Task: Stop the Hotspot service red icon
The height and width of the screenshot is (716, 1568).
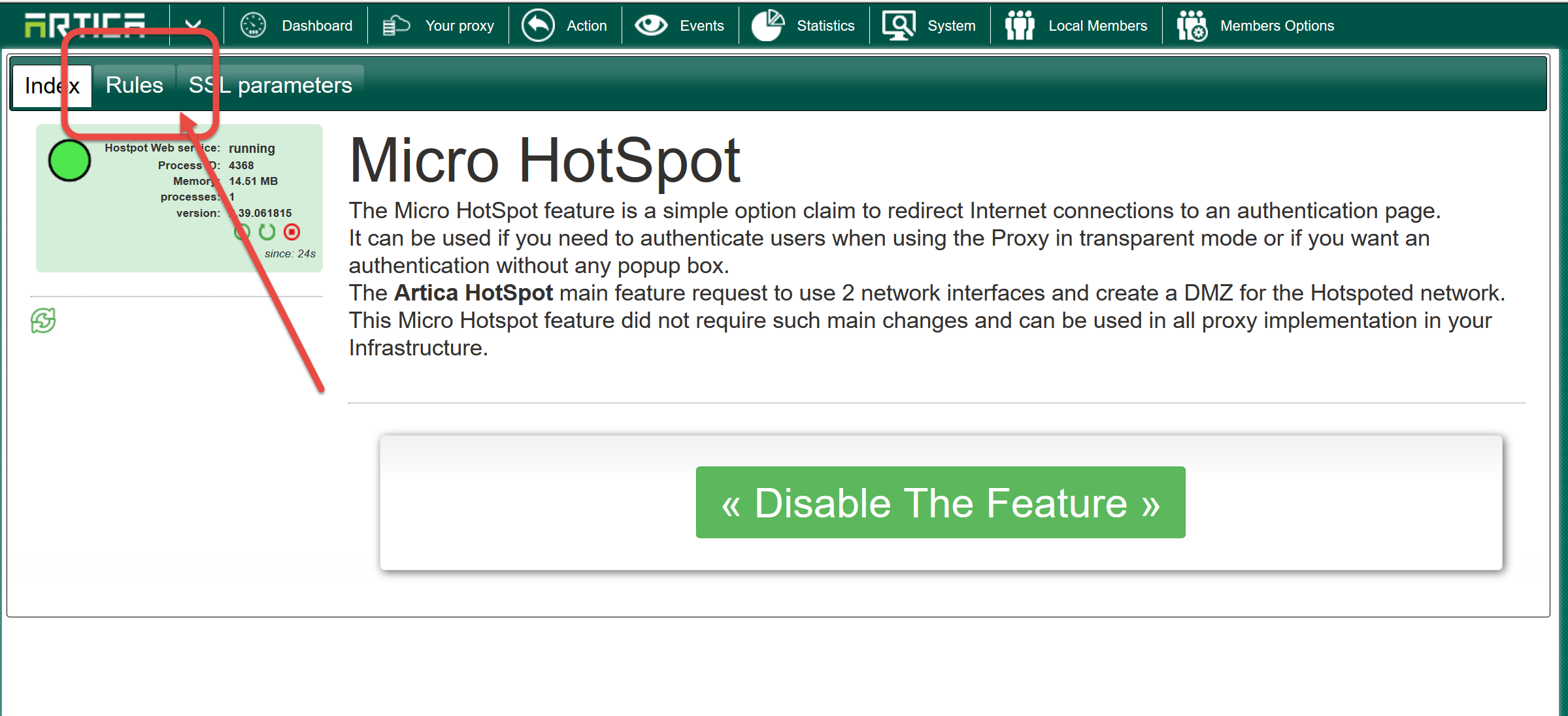Action: pyautogui.click(x=292, y=232)
